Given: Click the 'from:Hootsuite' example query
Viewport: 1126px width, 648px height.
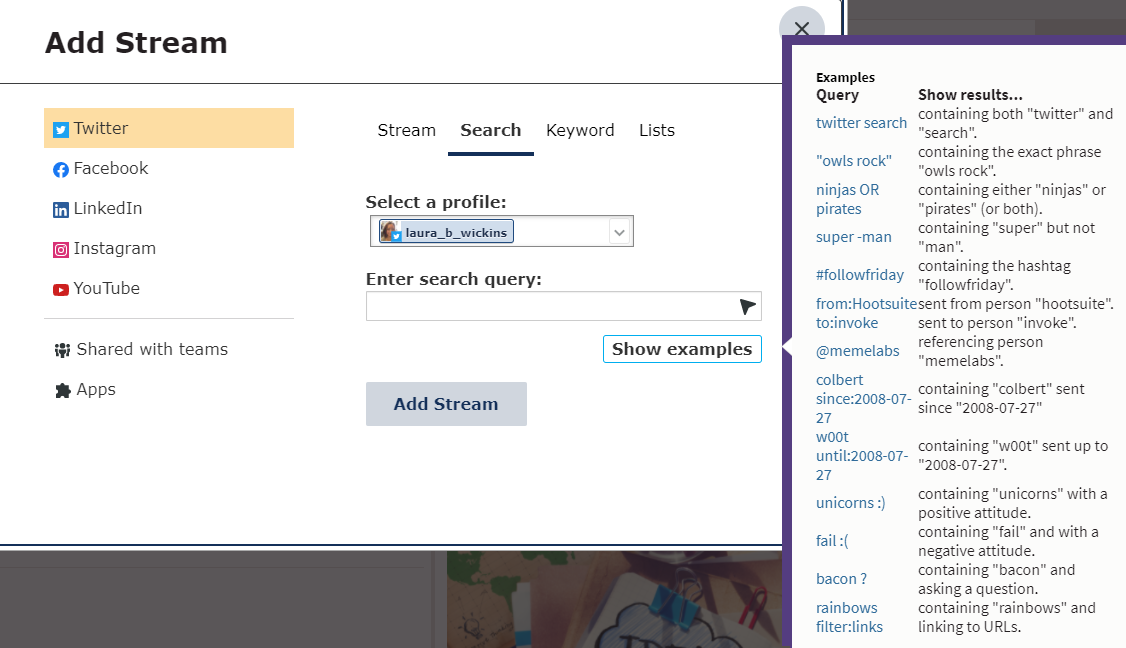Looking at the screenshot, I should pos(866,304).
